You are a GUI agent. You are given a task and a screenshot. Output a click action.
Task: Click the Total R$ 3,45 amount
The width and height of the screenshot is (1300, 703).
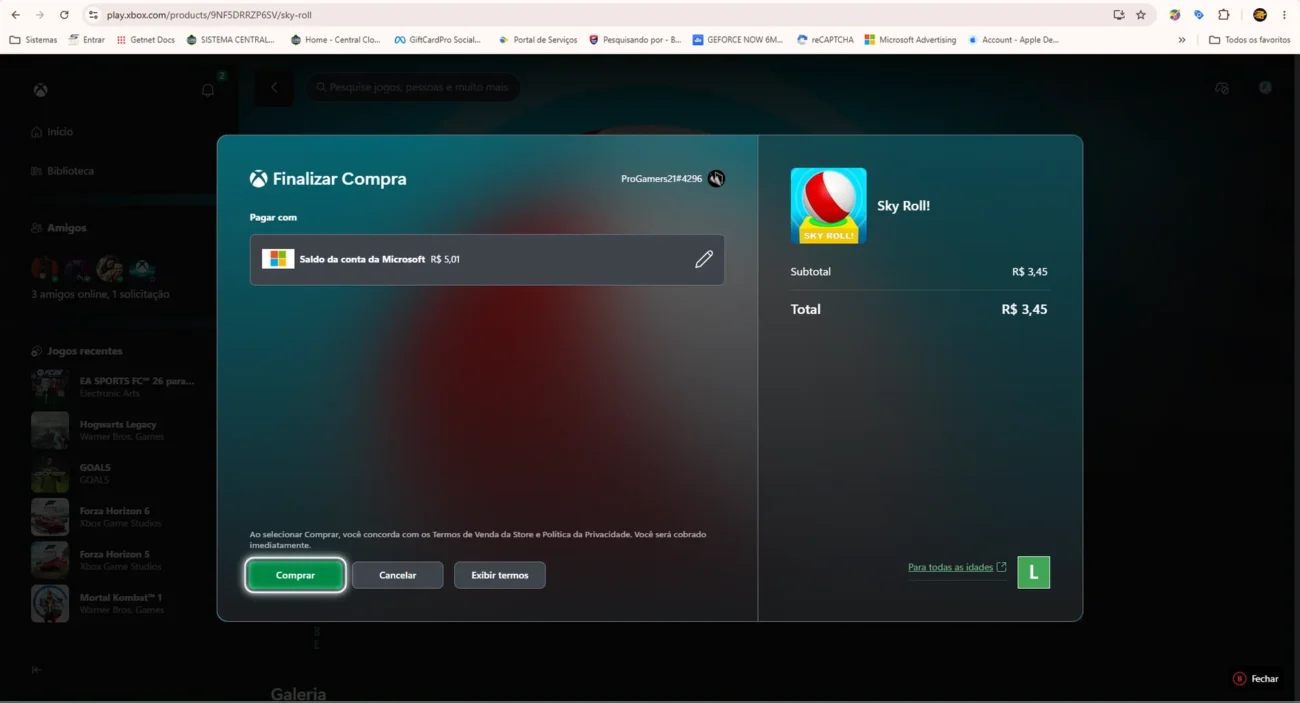(x=1024, y=309)
